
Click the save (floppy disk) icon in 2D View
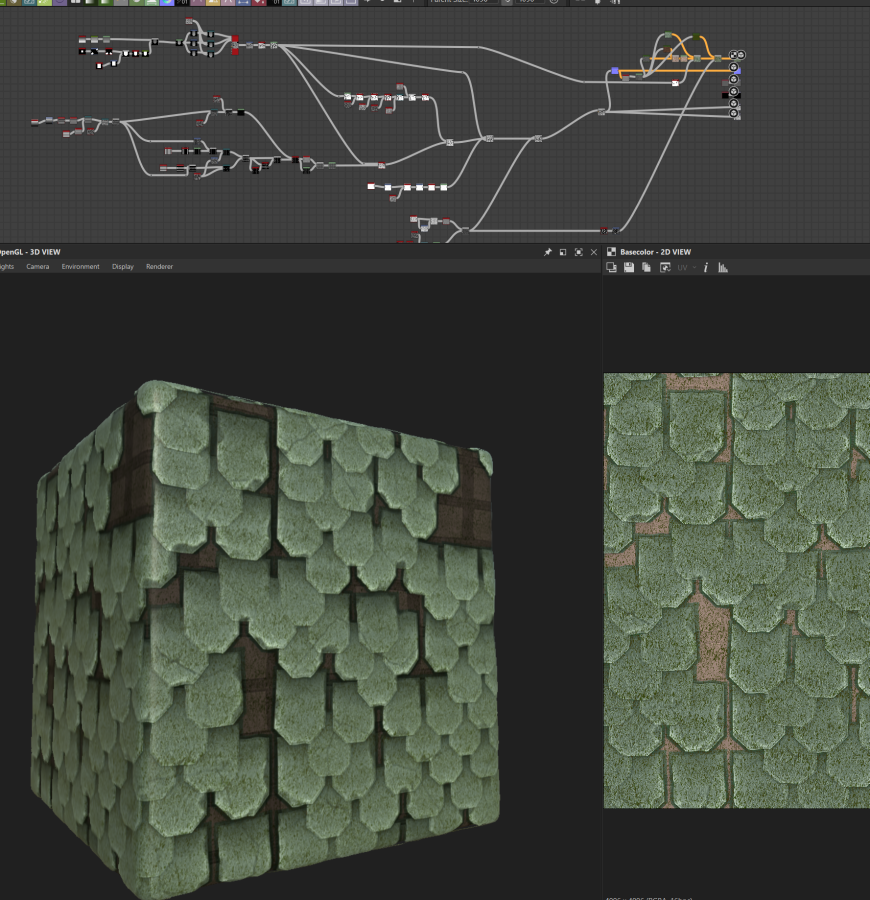click(629, 267)
